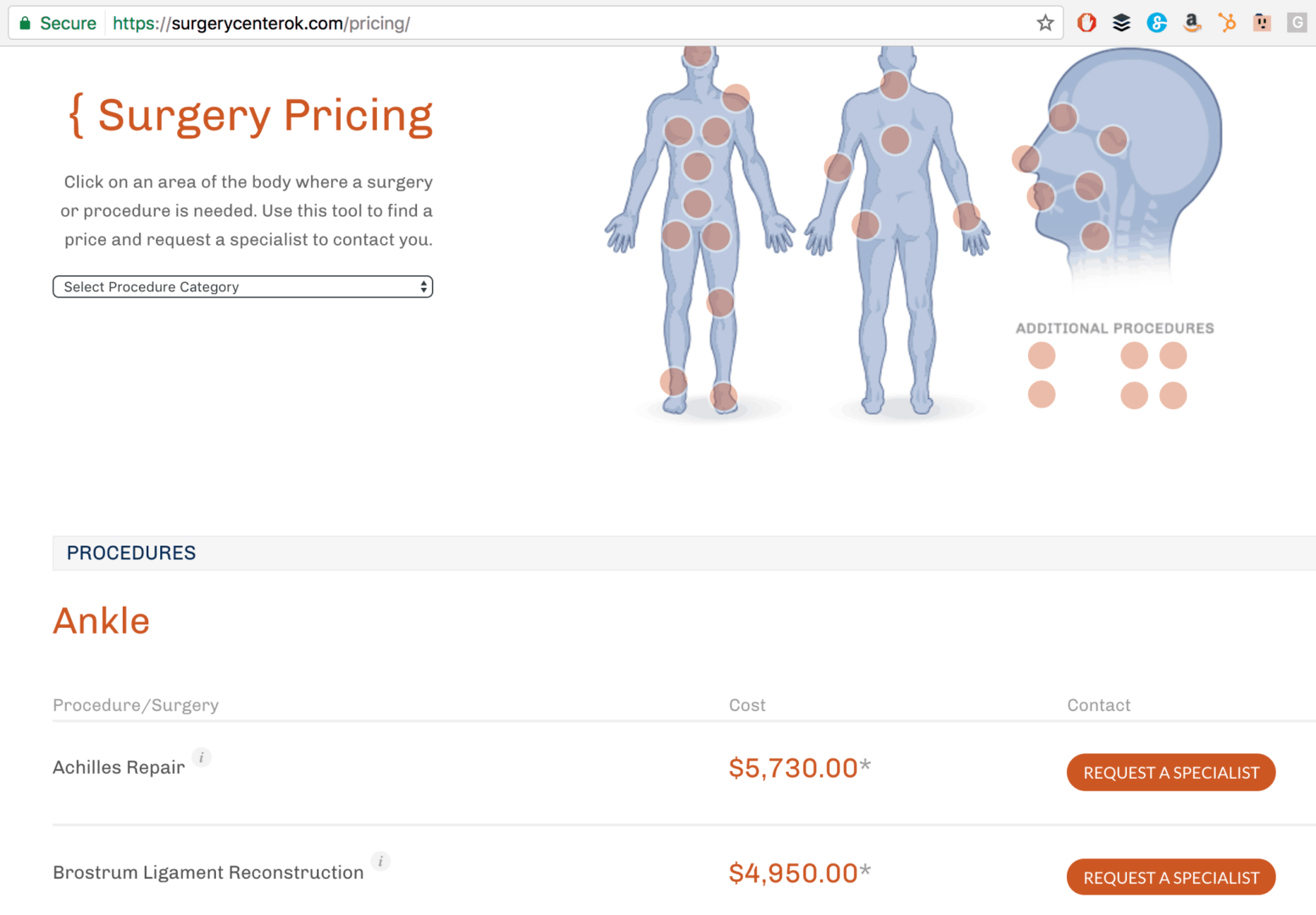
Task: Request a specialist for Brostrum Ligament Reconstruction
Action: pyautogui.click(x=1170, y=878)
